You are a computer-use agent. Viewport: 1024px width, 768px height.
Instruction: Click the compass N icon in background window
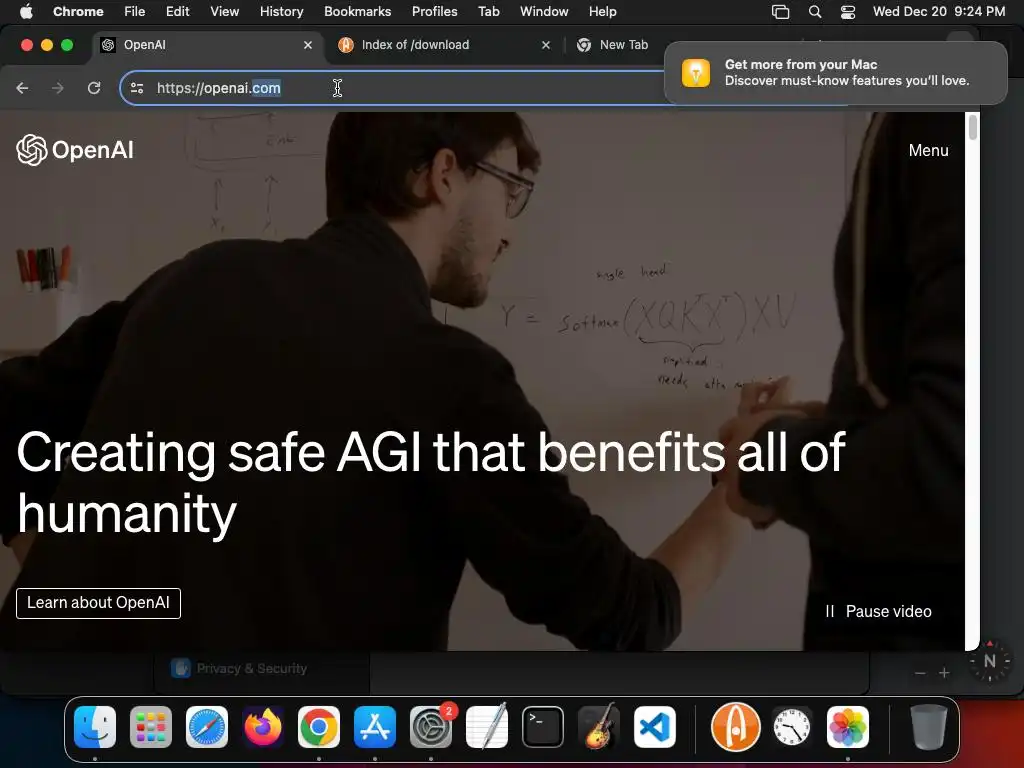tap(989, 661)
